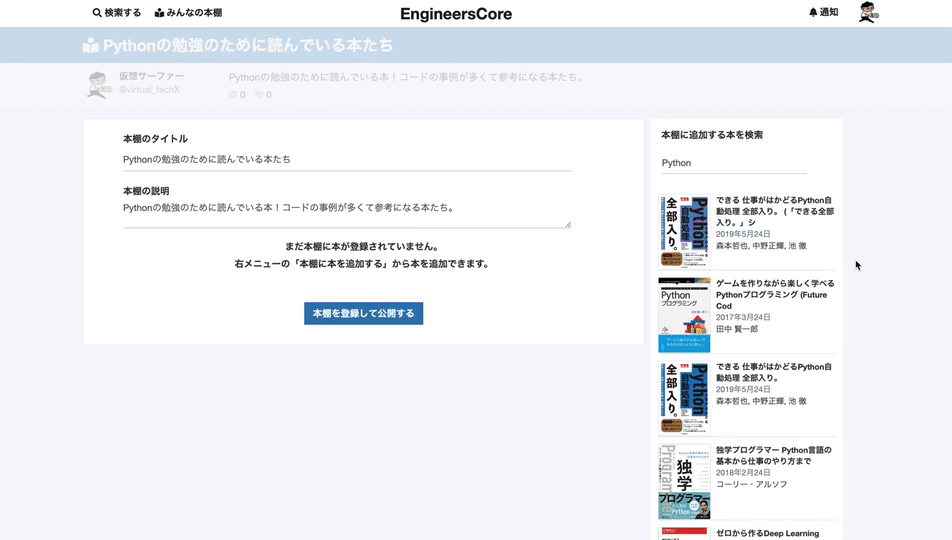The width and height of the screenshot is (952, 540).
Task: Click the heart like icon
Action: click(259, 95)
